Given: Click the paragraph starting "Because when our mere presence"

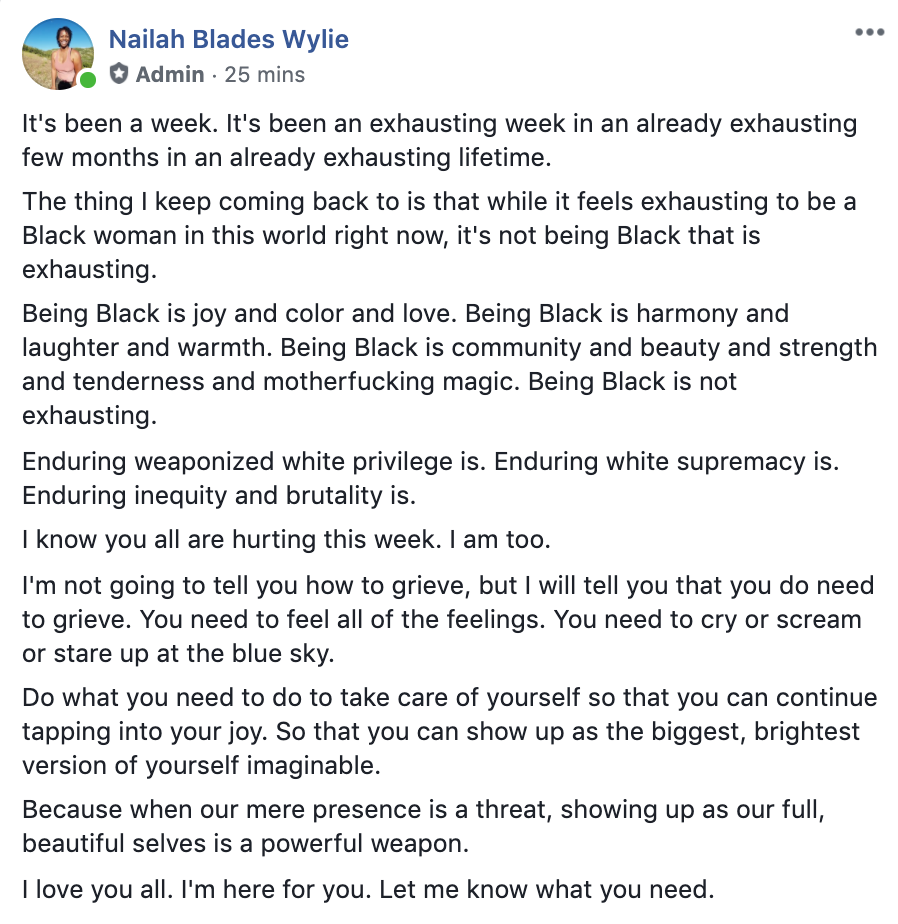Looking at the screenshot, I should point(423,826).
